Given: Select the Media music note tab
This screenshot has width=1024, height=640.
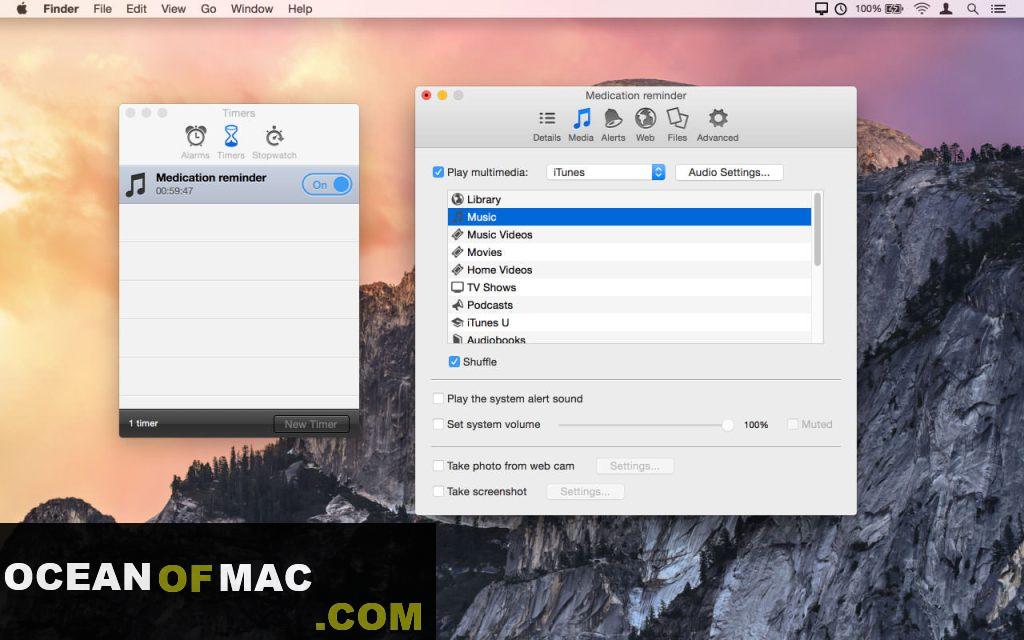Looking at the screenshot, I should pyautogui.click(x=581, y=125).
